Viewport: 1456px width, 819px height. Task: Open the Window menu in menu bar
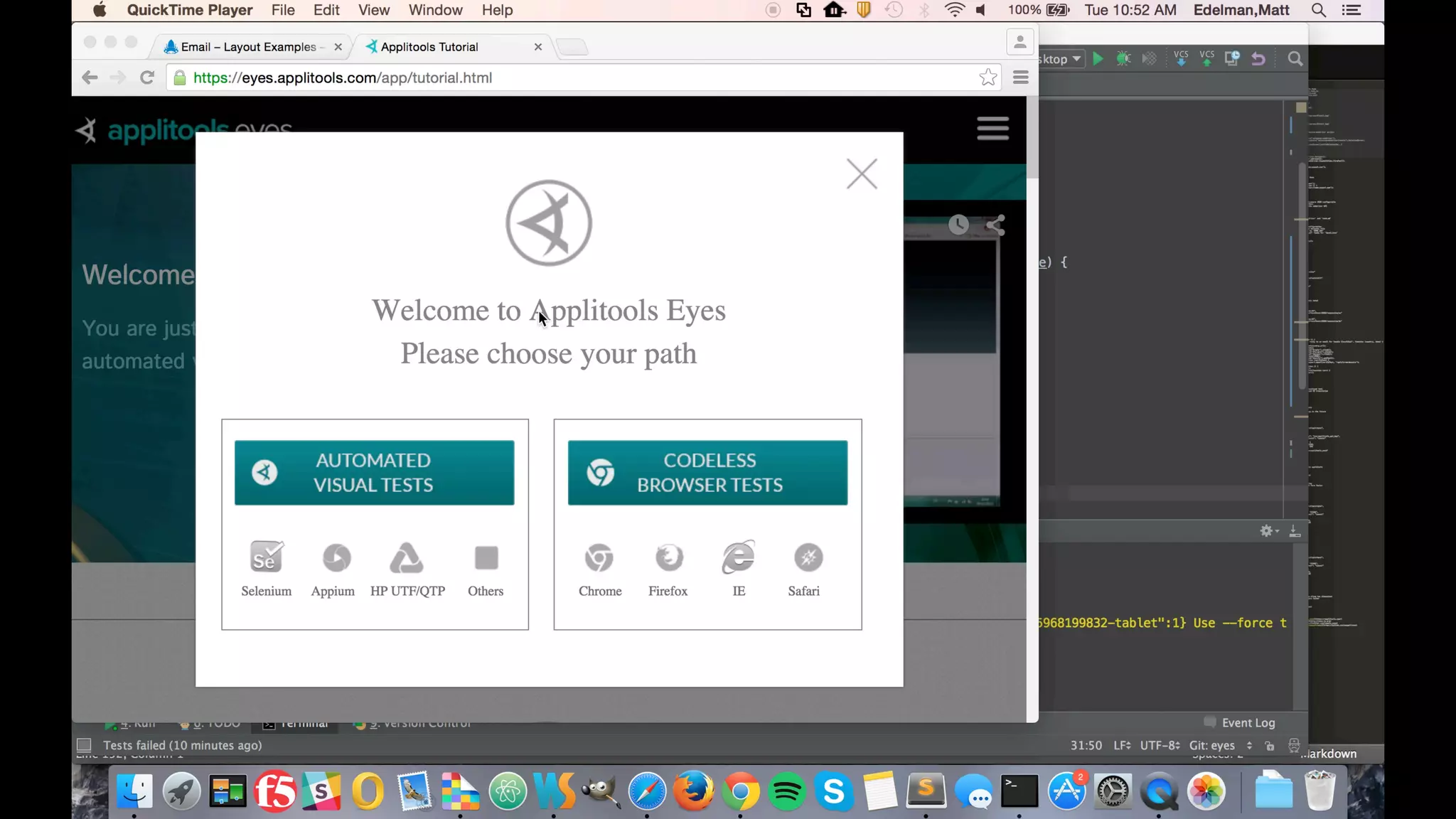point(435,10)
